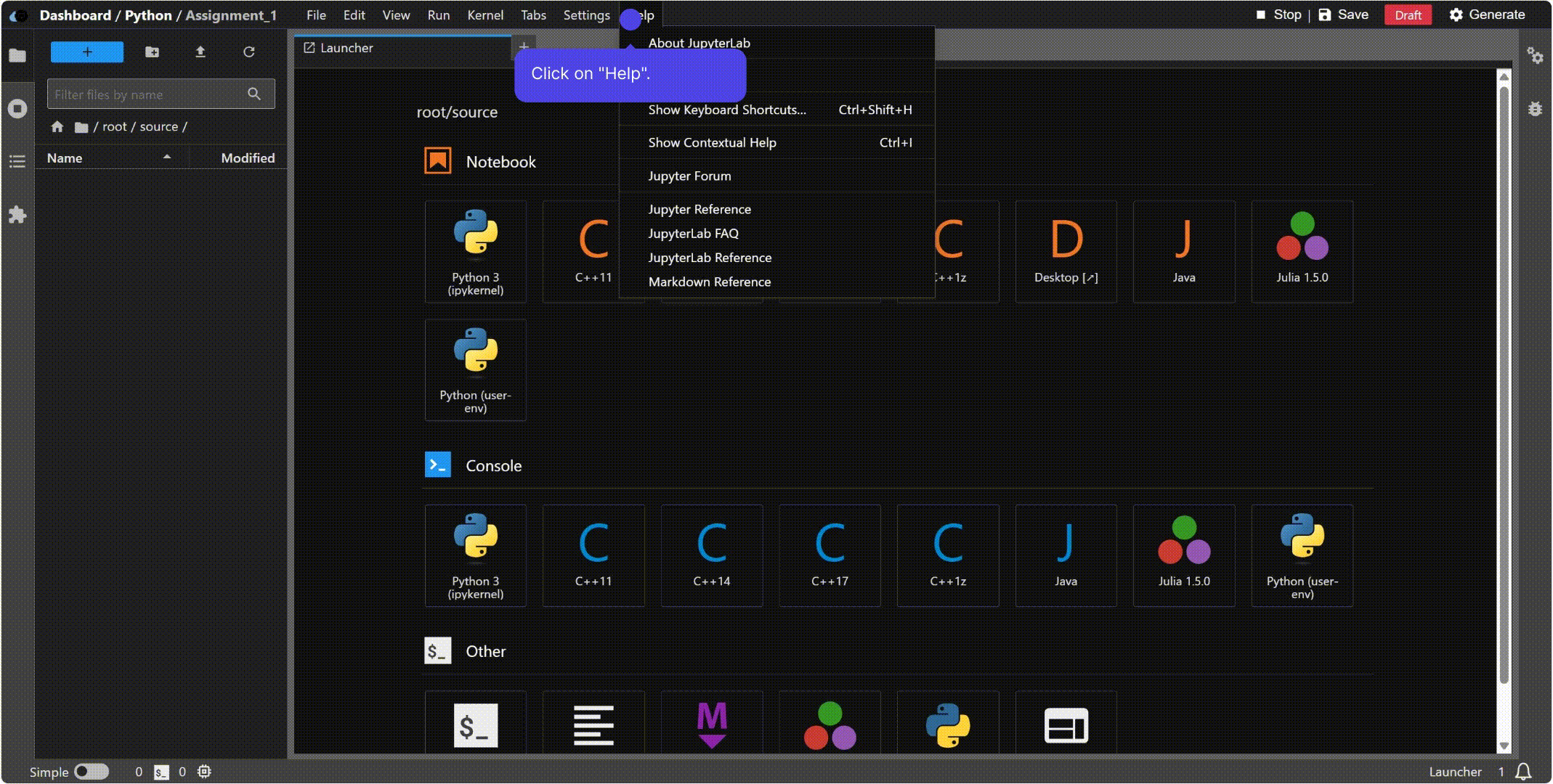This screenshot has width=1553, height=784.
Task: Click launcher scrollbar down arrow
Action: click(1504, 746)
